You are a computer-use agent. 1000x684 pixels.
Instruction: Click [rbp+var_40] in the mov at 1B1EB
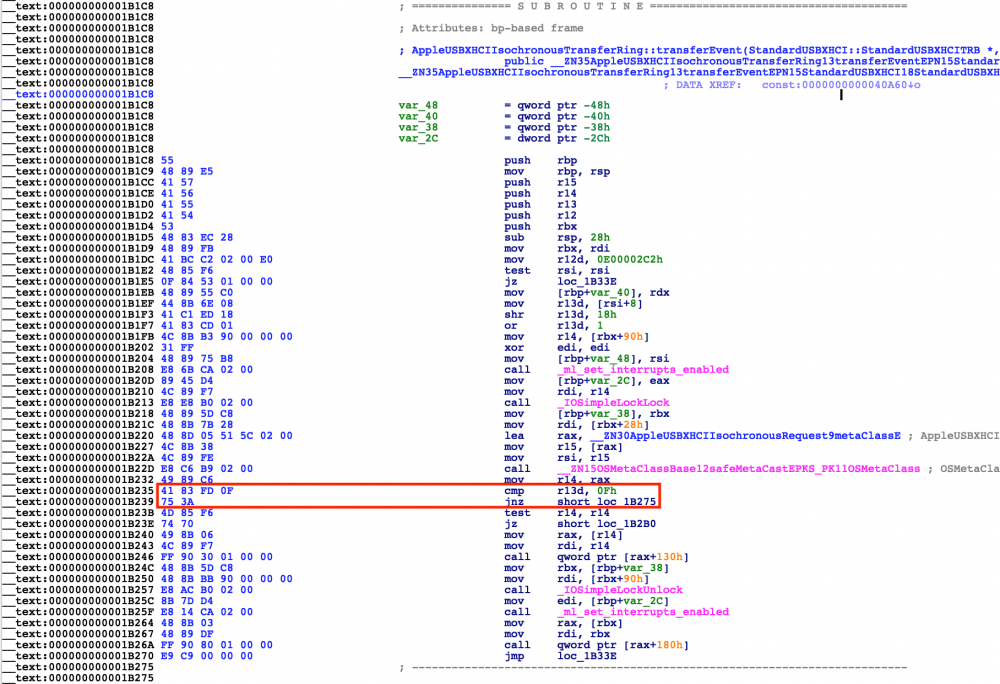click(600, 293)
